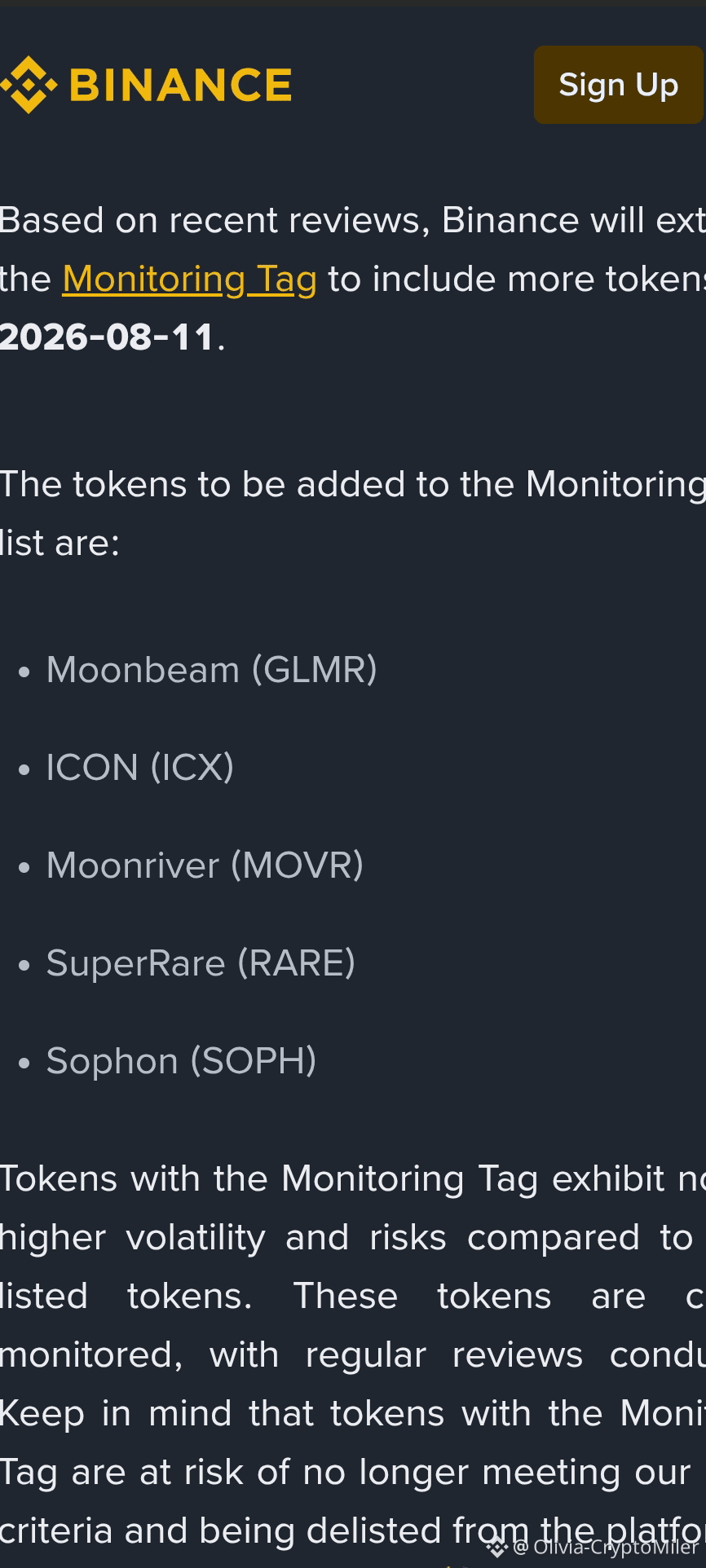Click the 'Based on recent reviews' sentence
This screenshot has height=1568, width=706.
[x=352, y=220]
